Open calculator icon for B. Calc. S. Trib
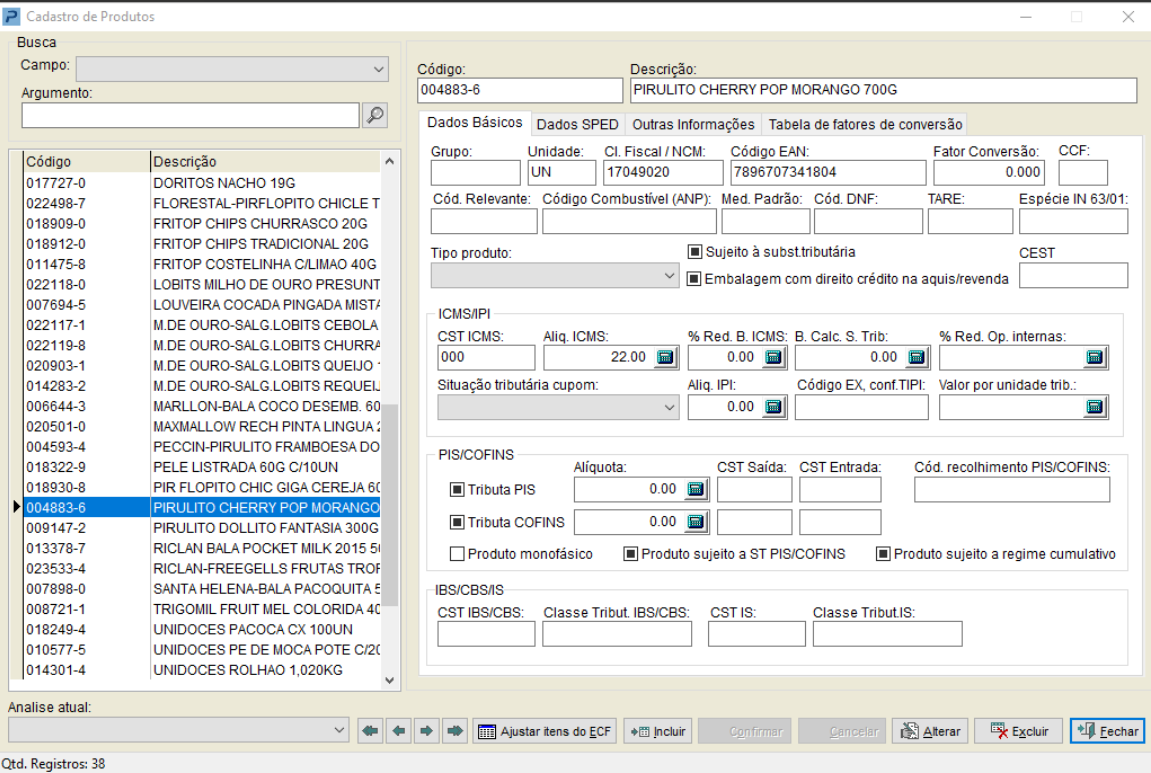 pyautogui.click(x=916, y=358)
